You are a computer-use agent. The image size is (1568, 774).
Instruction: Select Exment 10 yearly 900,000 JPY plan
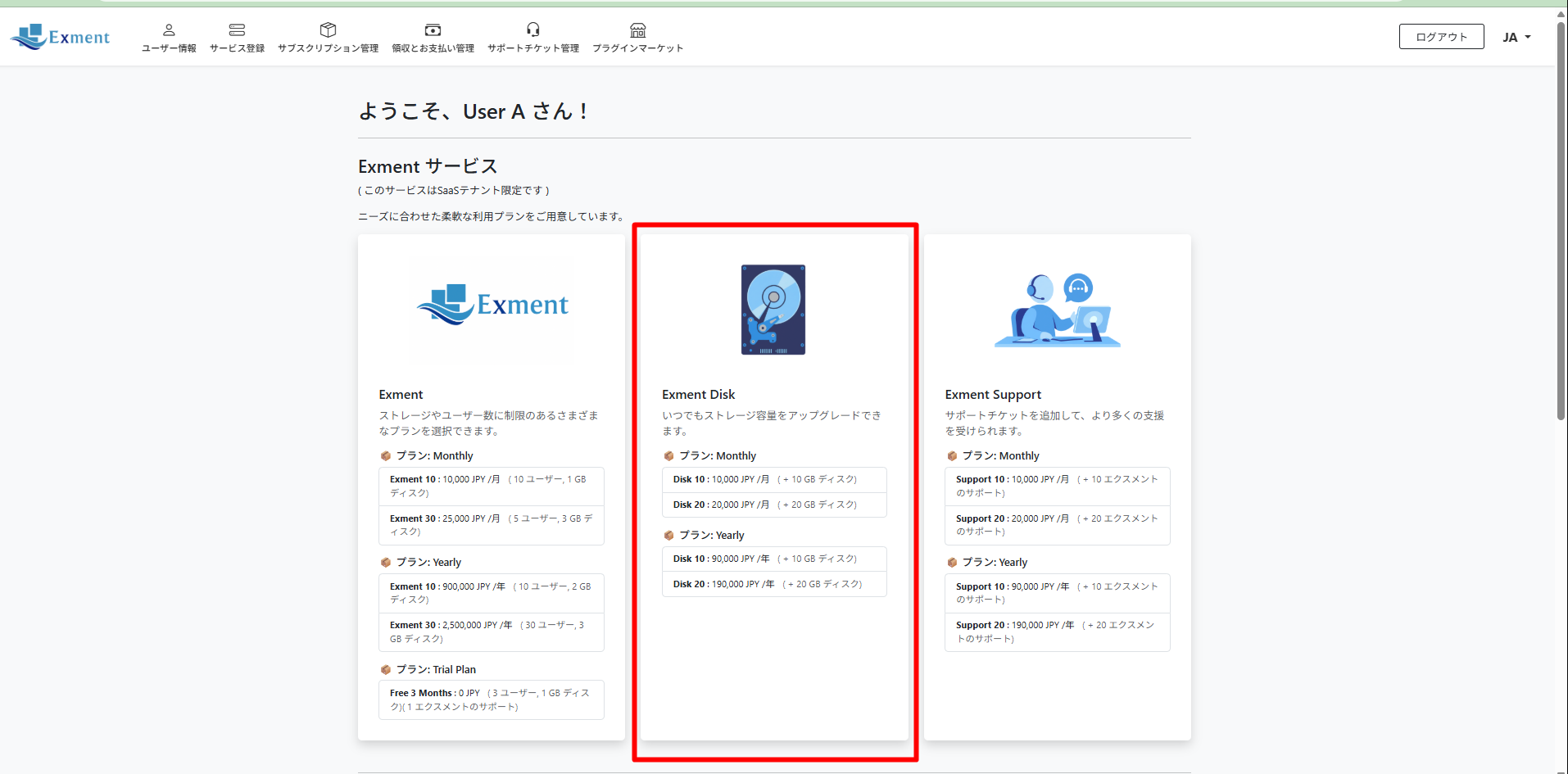492,593
